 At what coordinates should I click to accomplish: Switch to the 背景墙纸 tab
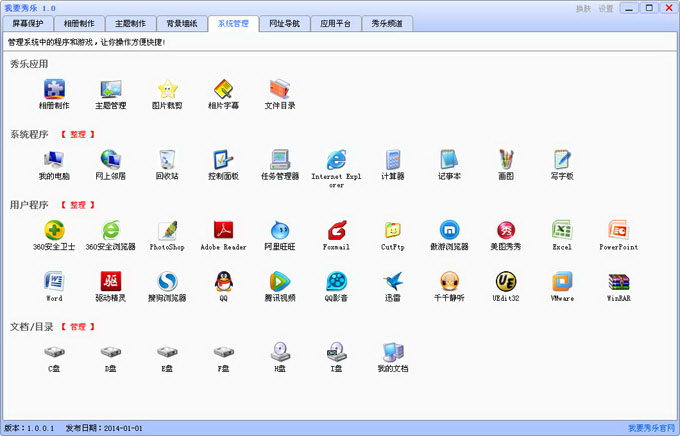click(x=182, y=24)
